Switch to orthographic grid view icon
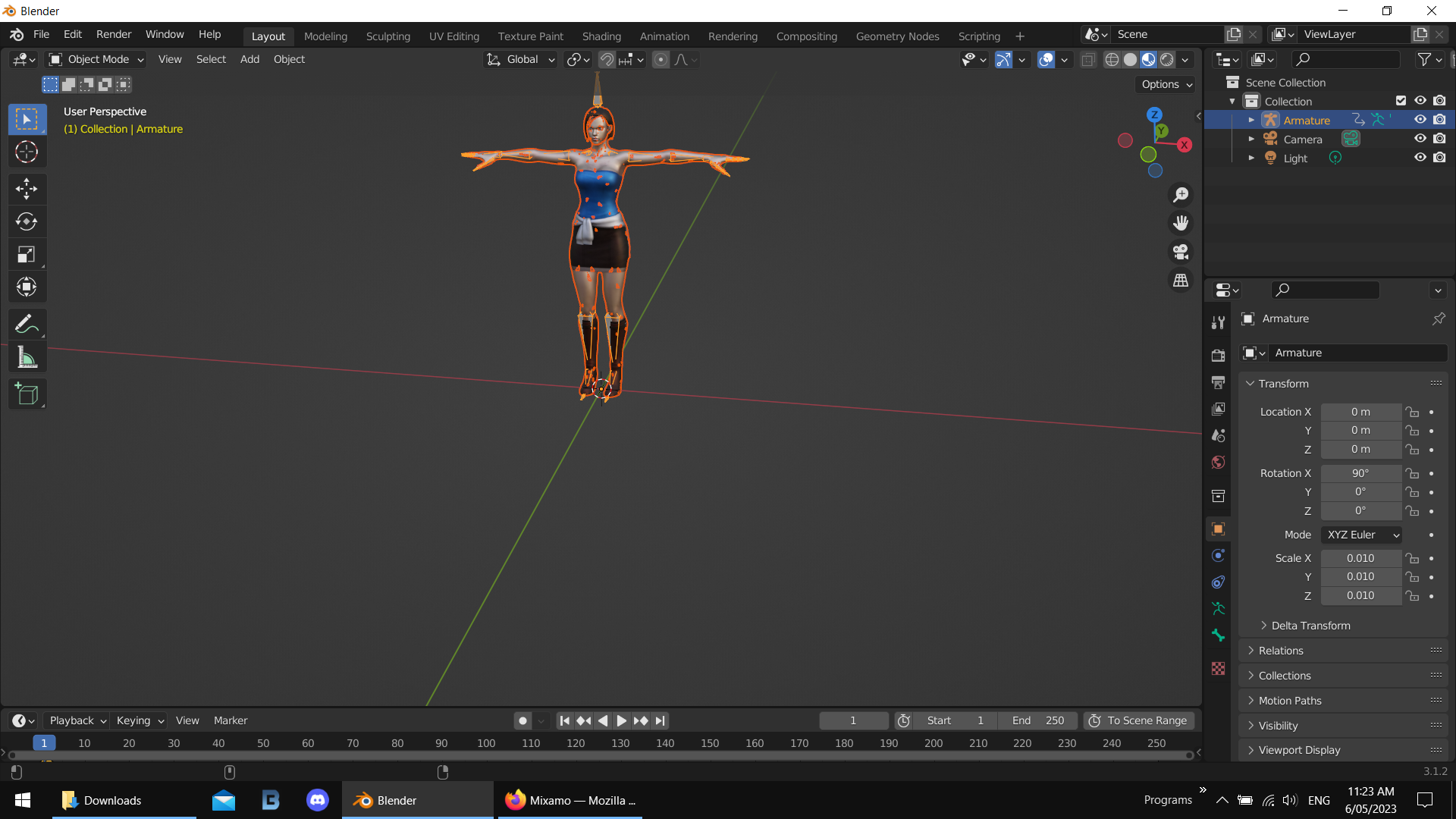 click(1181, 281)
